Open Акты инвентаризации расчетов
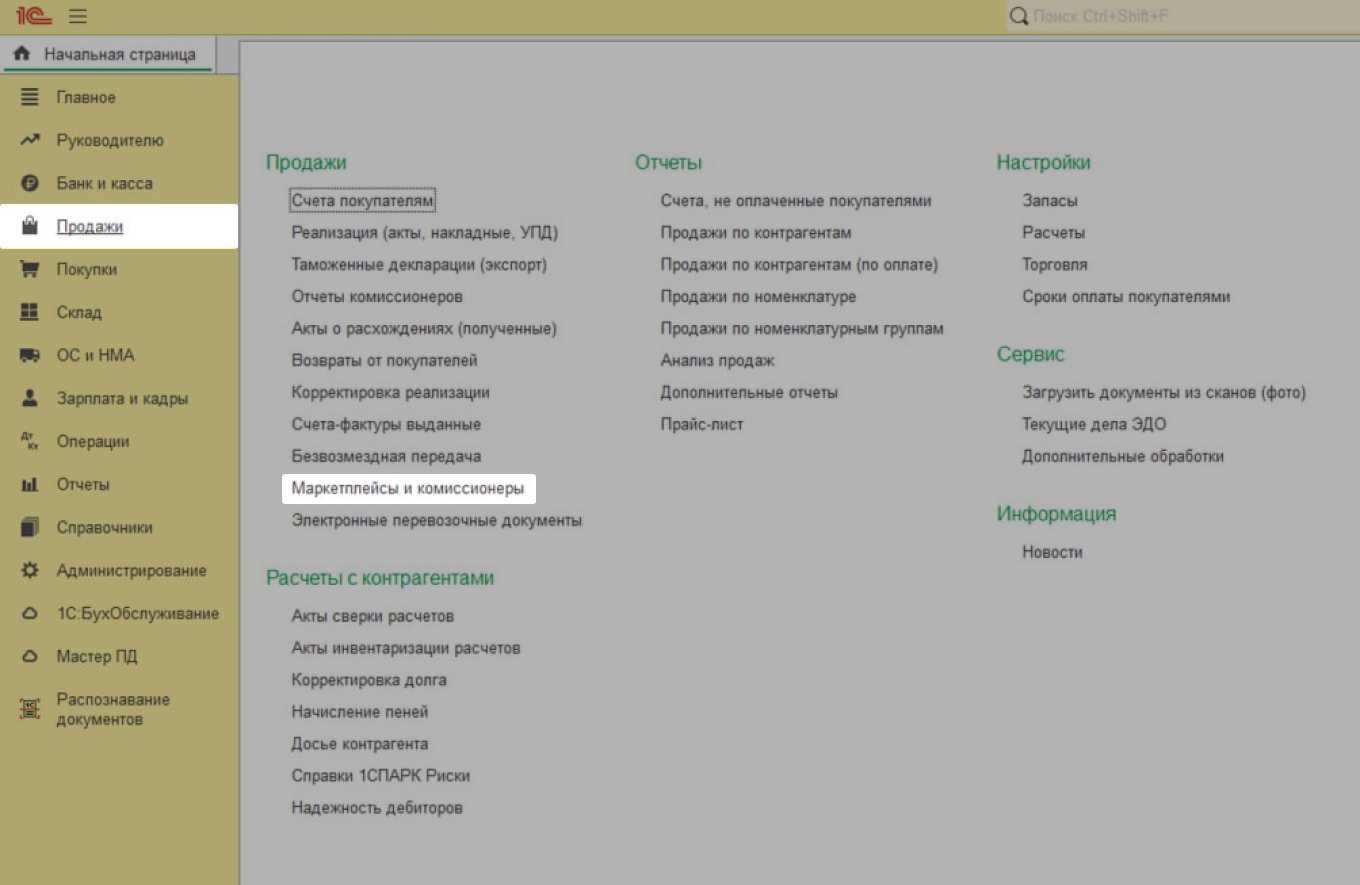Image resolution: width=1360 pixels, height=885 pixels. click(406, 648)
